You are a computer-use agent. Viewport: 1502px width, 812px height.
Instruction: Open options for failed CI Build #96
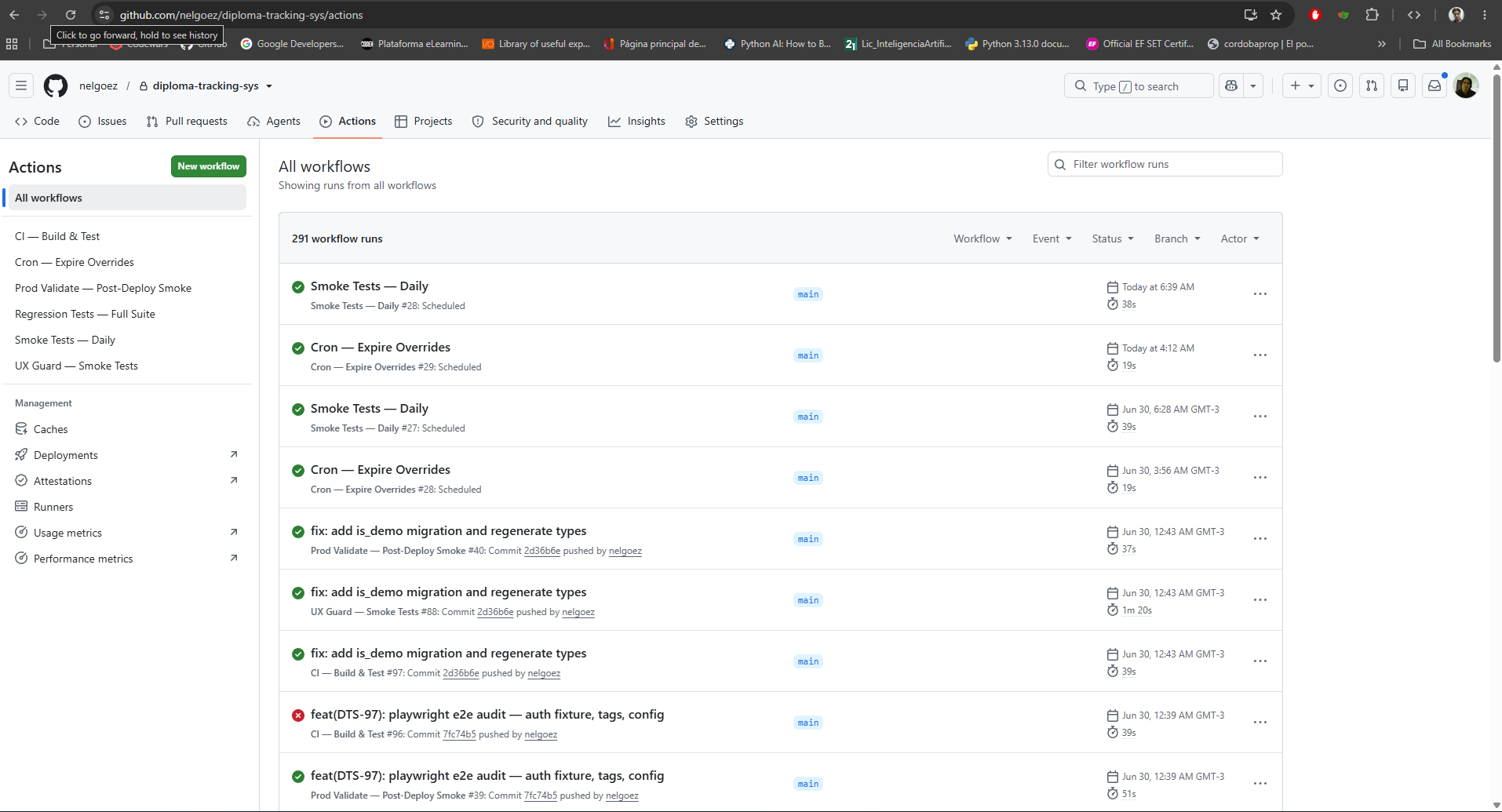coord(1260,722)
